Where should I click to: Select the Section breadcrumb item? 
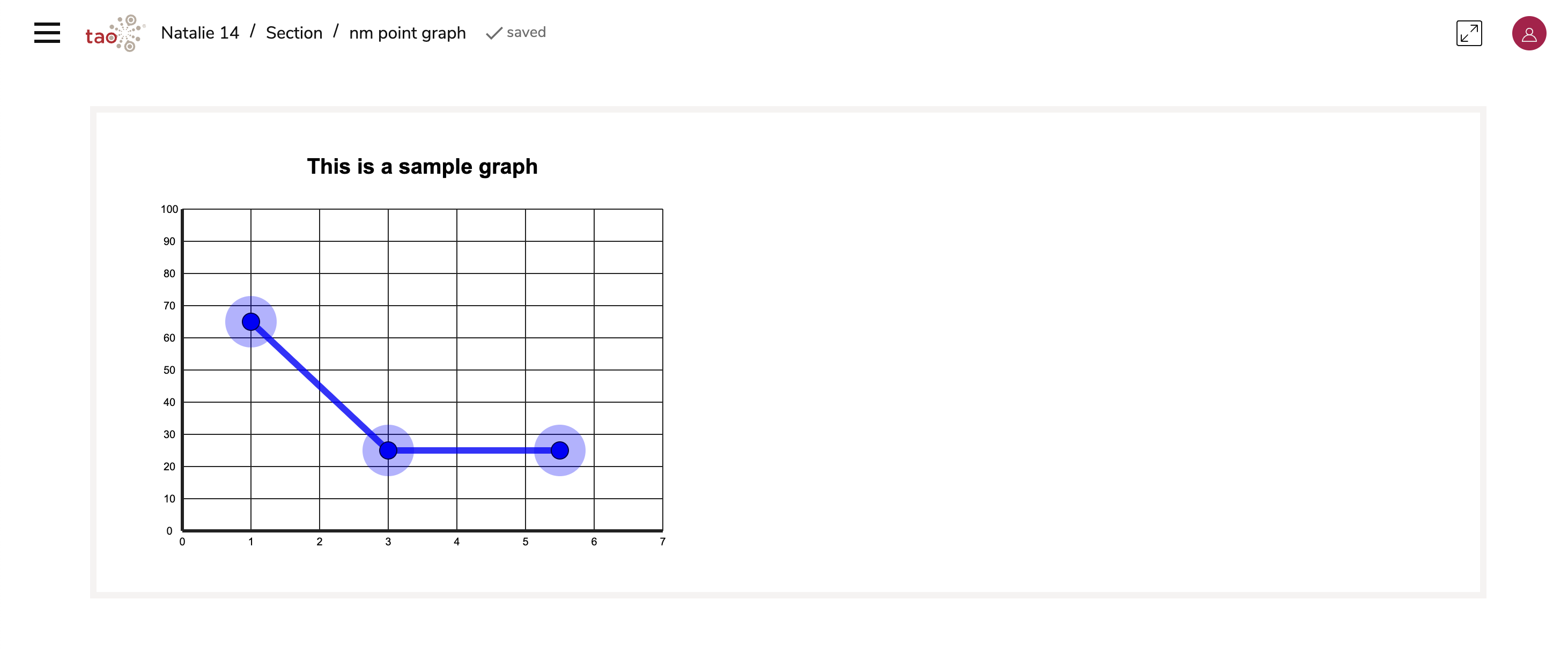tap(294, 32)
